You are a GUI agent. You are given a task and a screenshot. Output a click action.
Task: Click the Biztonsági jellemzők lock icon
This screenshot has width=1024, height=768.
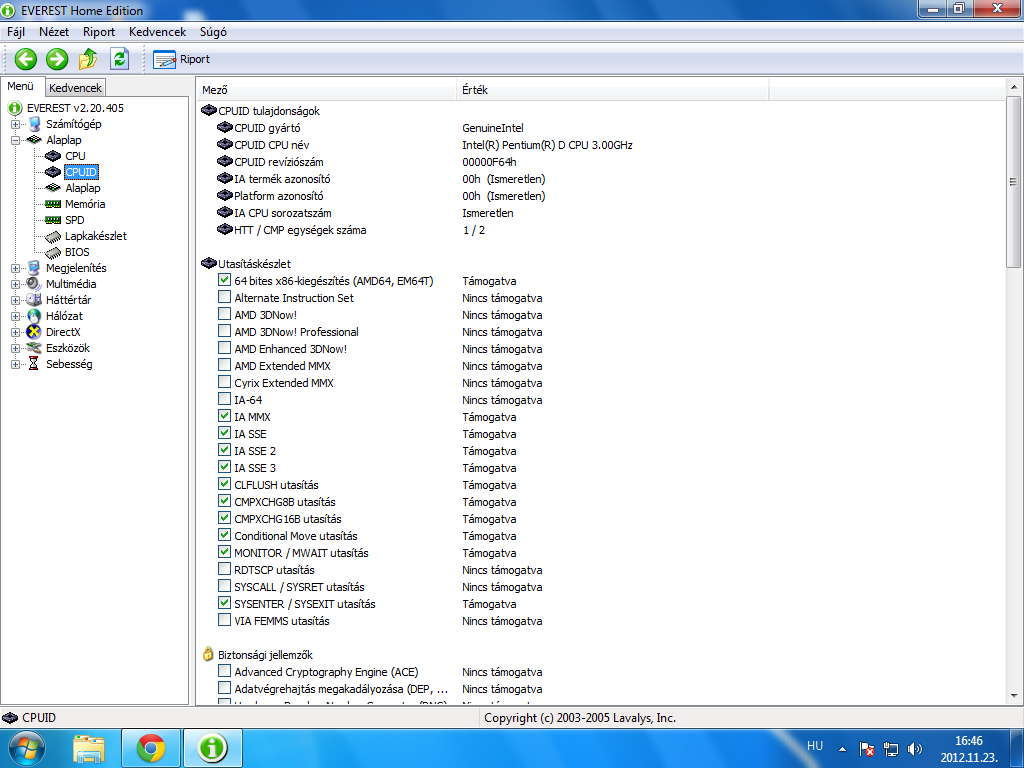pos(208,654)
